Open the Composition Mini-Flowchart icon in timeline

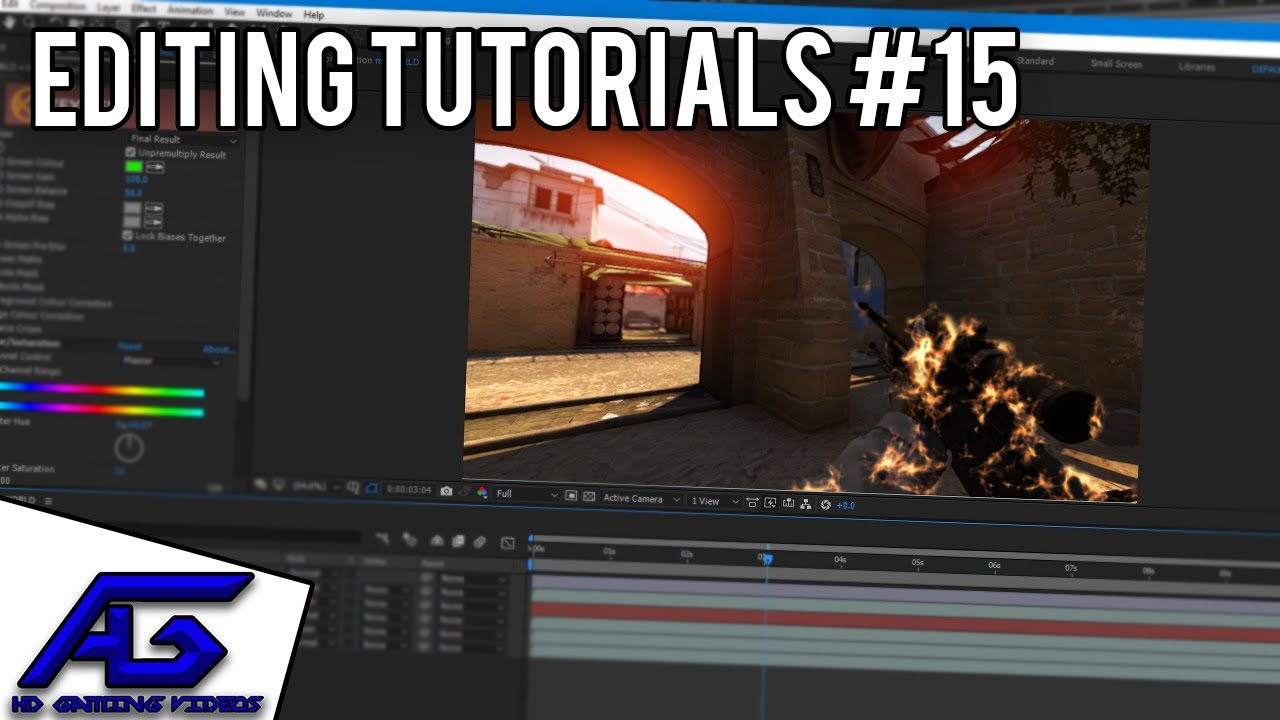[x=382, y=539]
